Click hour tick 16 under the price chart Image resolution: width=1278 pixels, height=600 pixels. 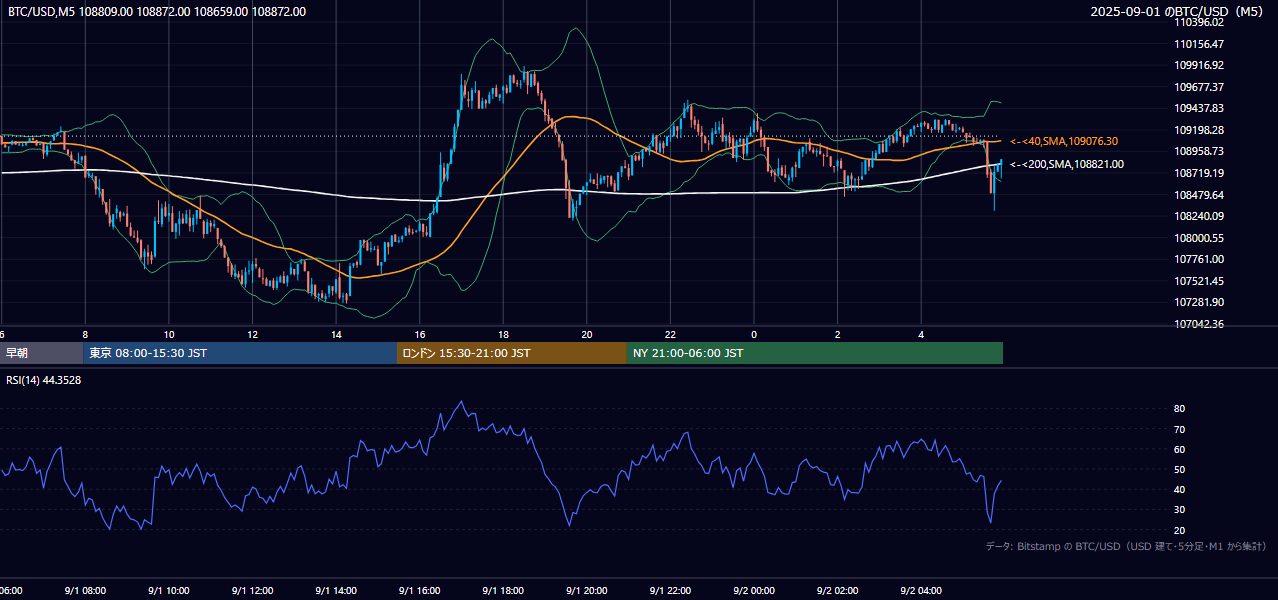pos(419,334)
